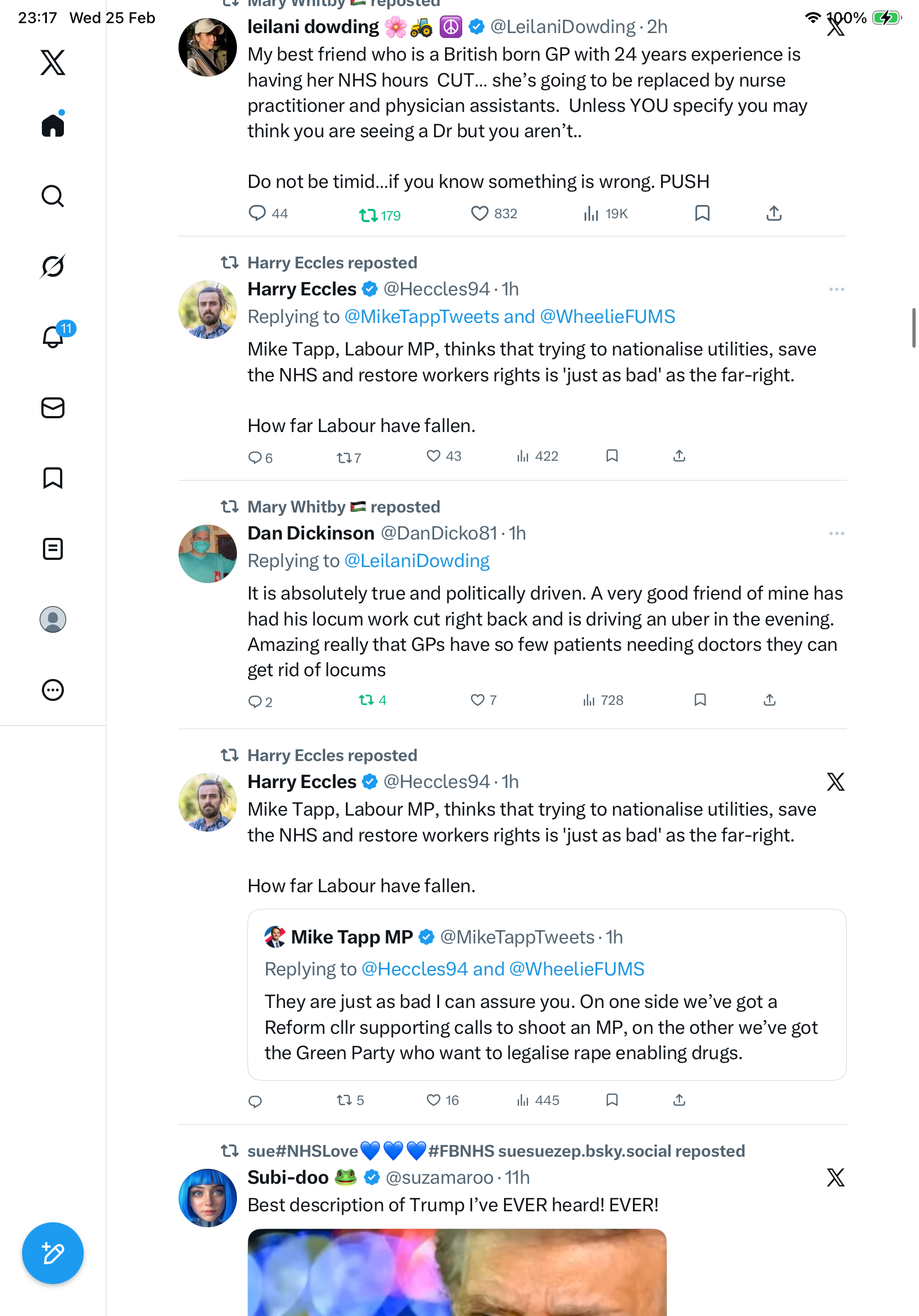This screenshot has height=1316, width=919.
Task: Go to Home timeline
Action: click(53, 125)
